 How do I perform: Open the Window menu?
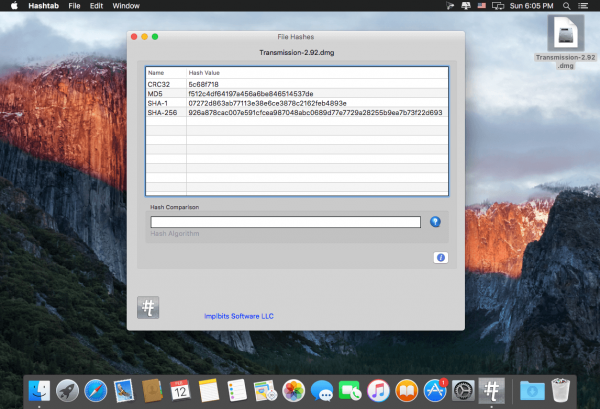click(126, 6)
